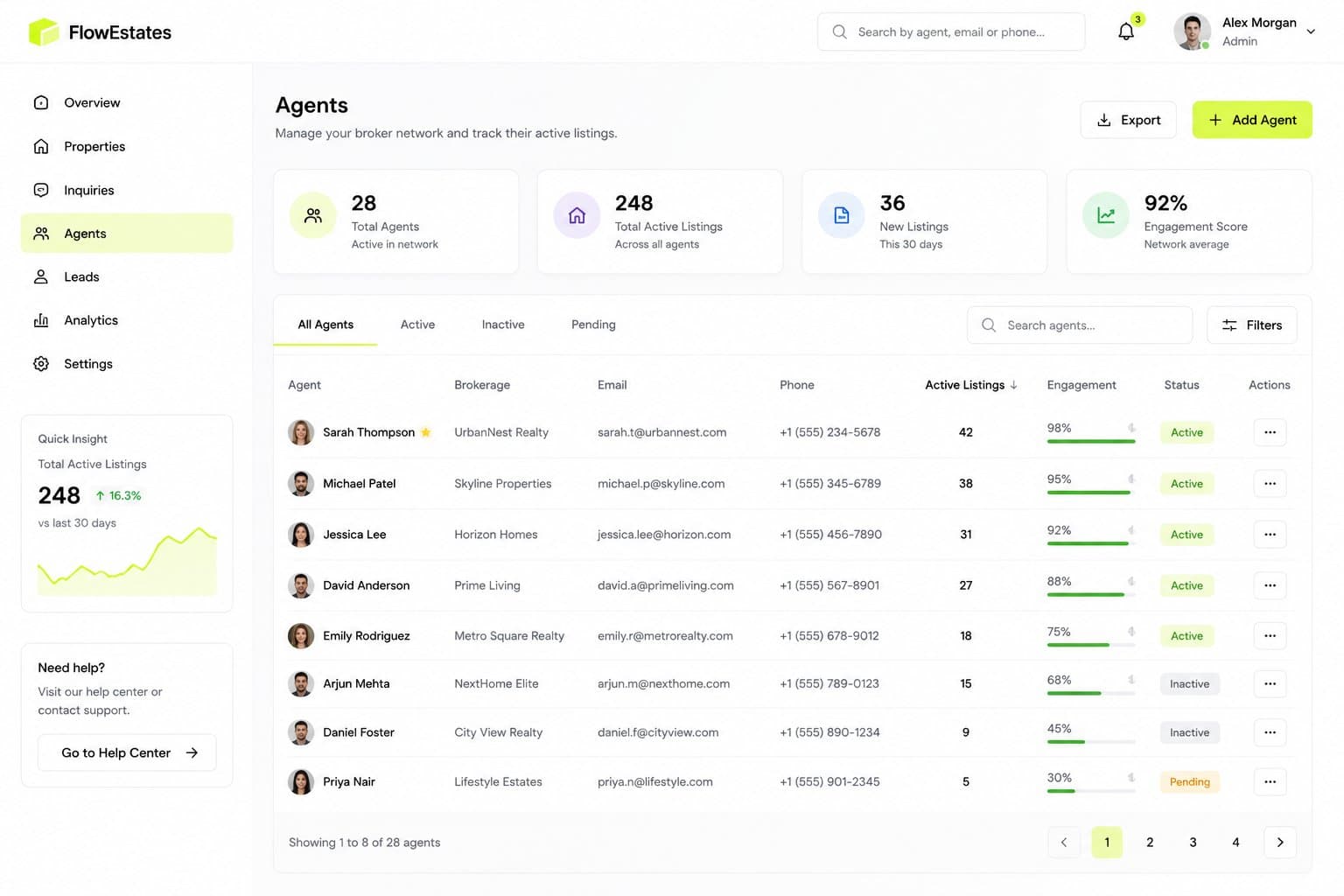The height and width of the screenshot is (896, 1344).
Task: Open the Filters panel
Action: click(1252, 325)
